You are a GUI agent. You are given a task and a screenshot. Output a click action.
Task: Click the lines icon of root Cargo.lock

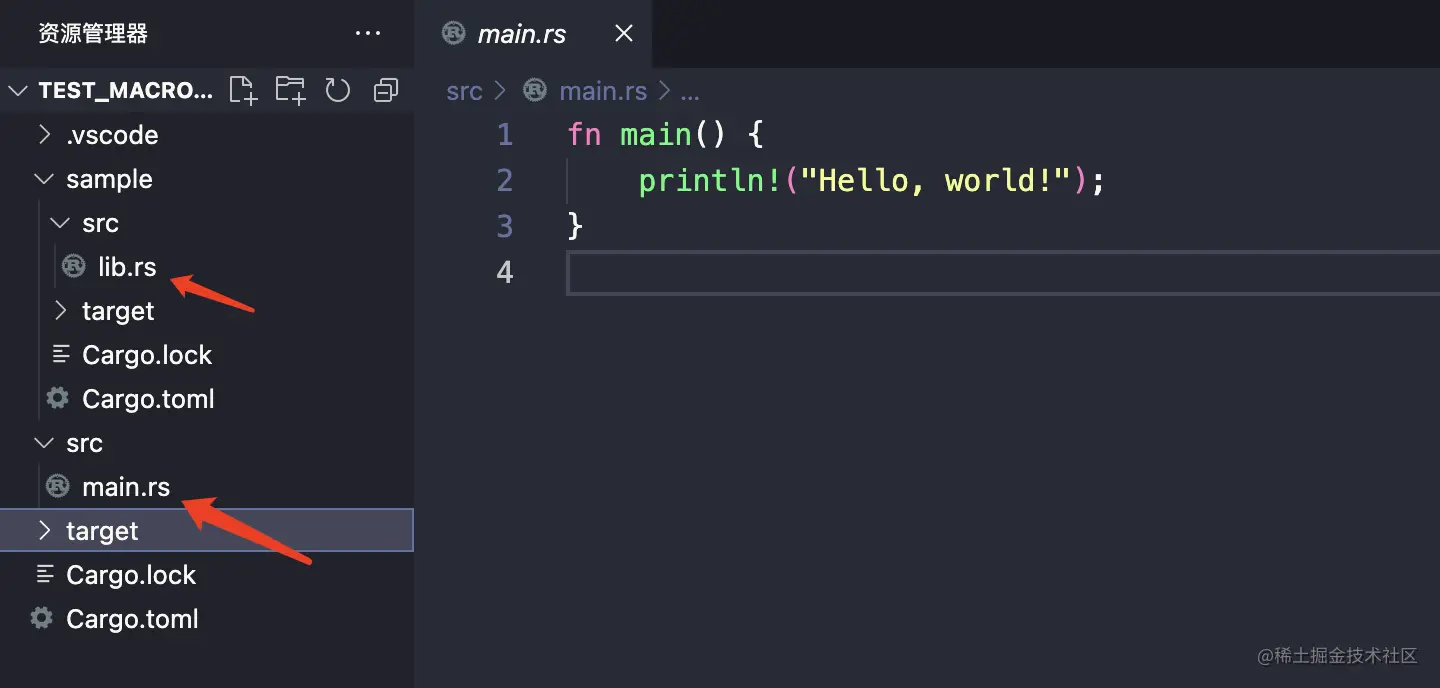pos(45,574)
